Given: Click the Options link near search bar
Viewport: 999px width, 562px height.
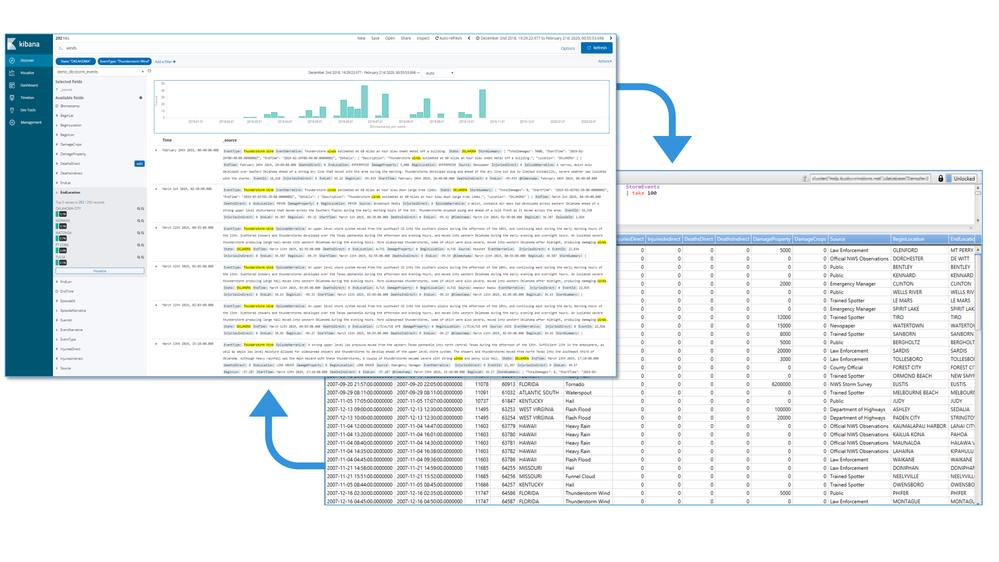Looking at the screenshot, I should click(x=568, y=48).
